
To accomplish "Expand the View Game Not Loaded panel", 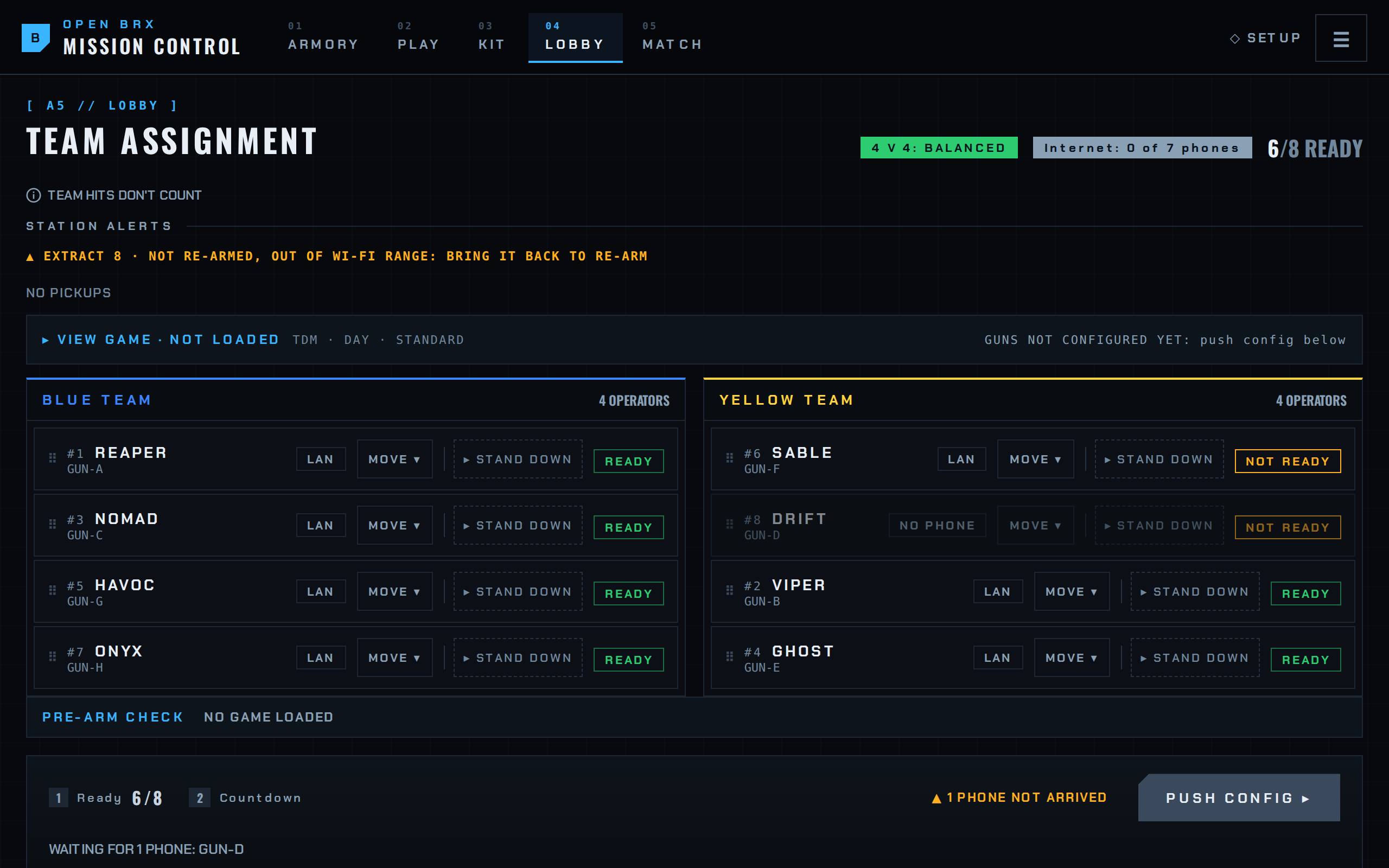I will click(x=694, y=339).
